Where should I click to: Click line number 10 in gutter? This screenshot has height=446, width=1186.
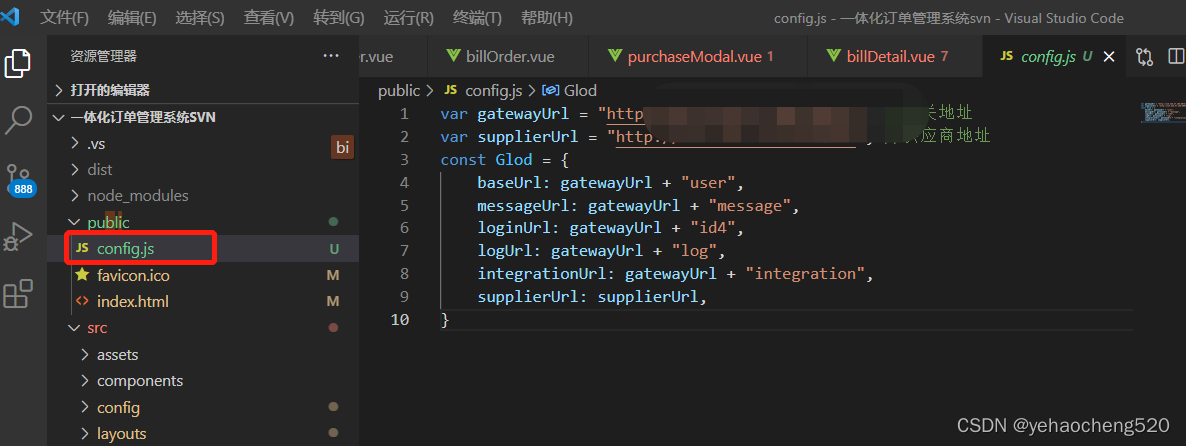coord(399,320)
